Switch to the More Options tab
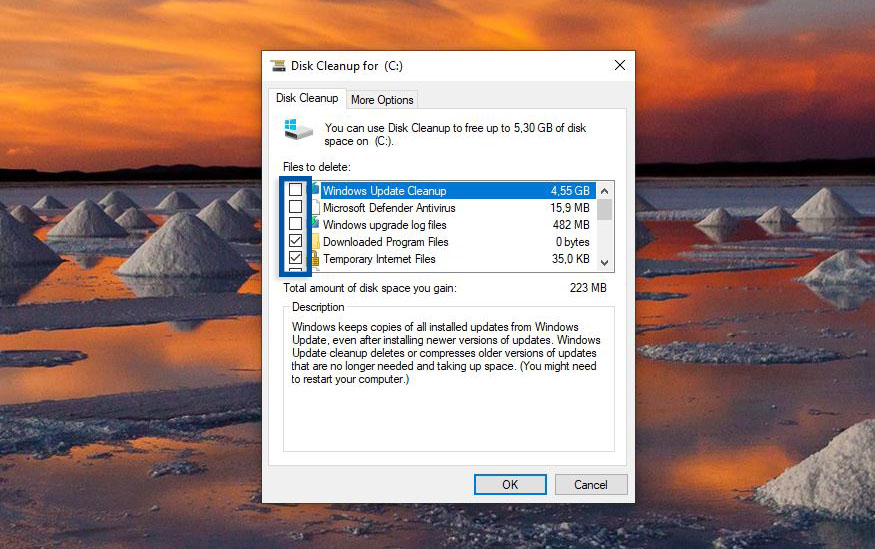 pyautogui.click(x=382, y=100)
